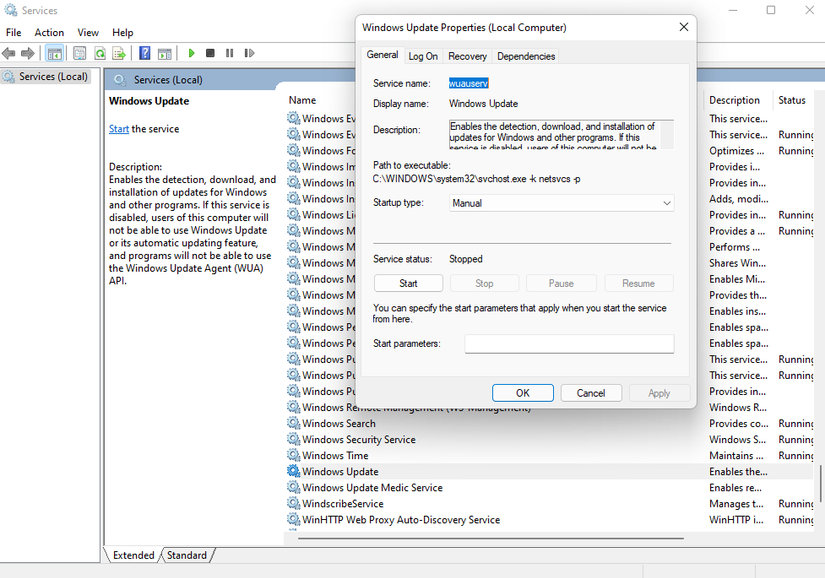Close the Windows Update Properties dialog

tap(683, 27)
